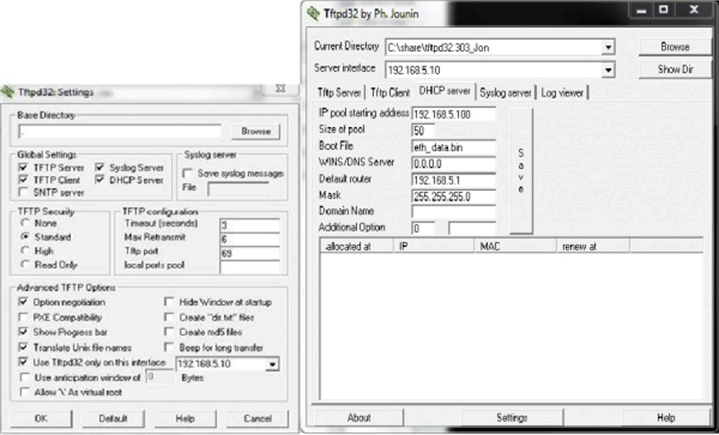Viewport: 719px width, 435px height.
Task: Toggle Use Tftpd32 only on this interface
Action: coord(23,362)
